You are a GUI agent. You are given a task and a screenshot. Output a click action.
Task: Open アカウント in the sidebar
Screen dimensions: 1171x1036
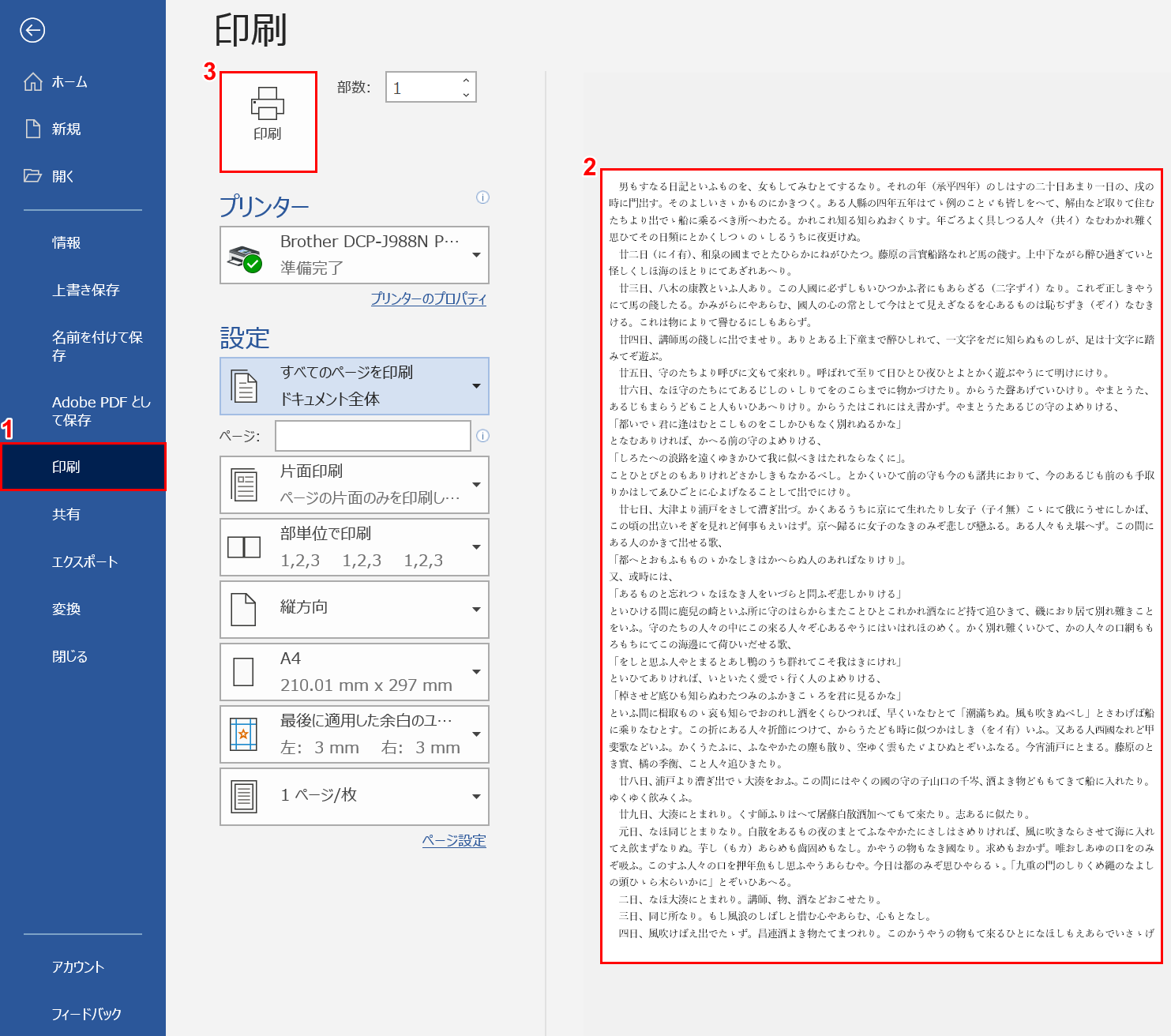coord(83,967)
